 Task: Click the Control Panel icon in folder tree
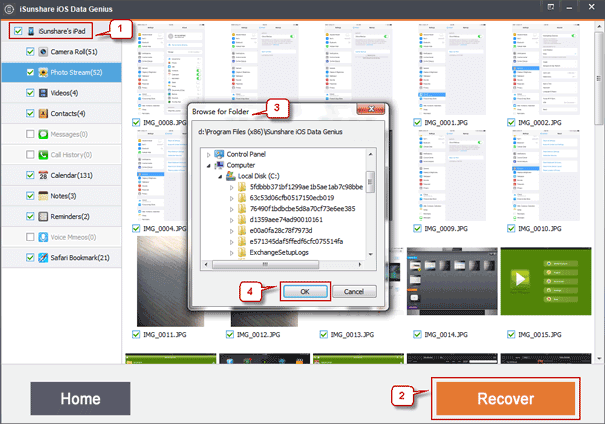pos(219,154)
